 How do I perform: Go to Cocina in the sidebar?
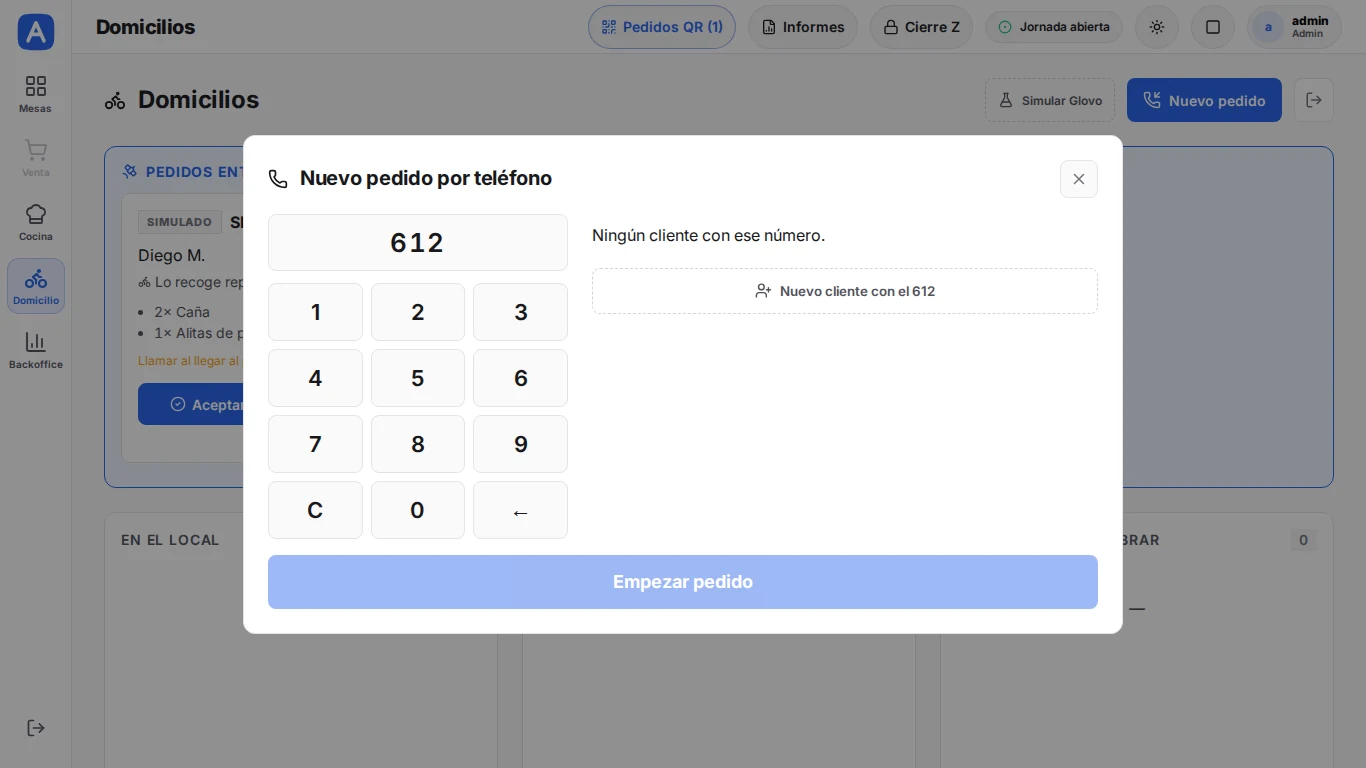tap(35, 222)
